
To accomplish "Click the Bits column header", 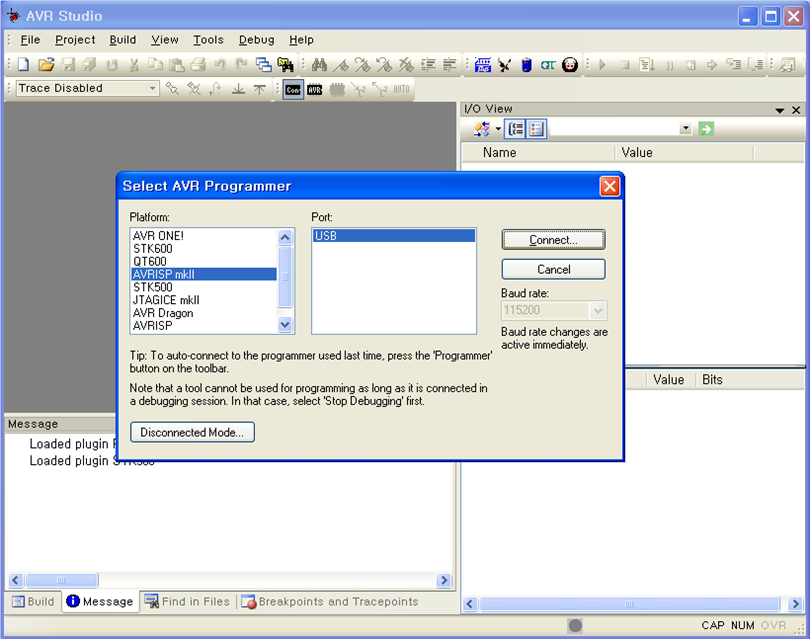I will pos(712,380).
